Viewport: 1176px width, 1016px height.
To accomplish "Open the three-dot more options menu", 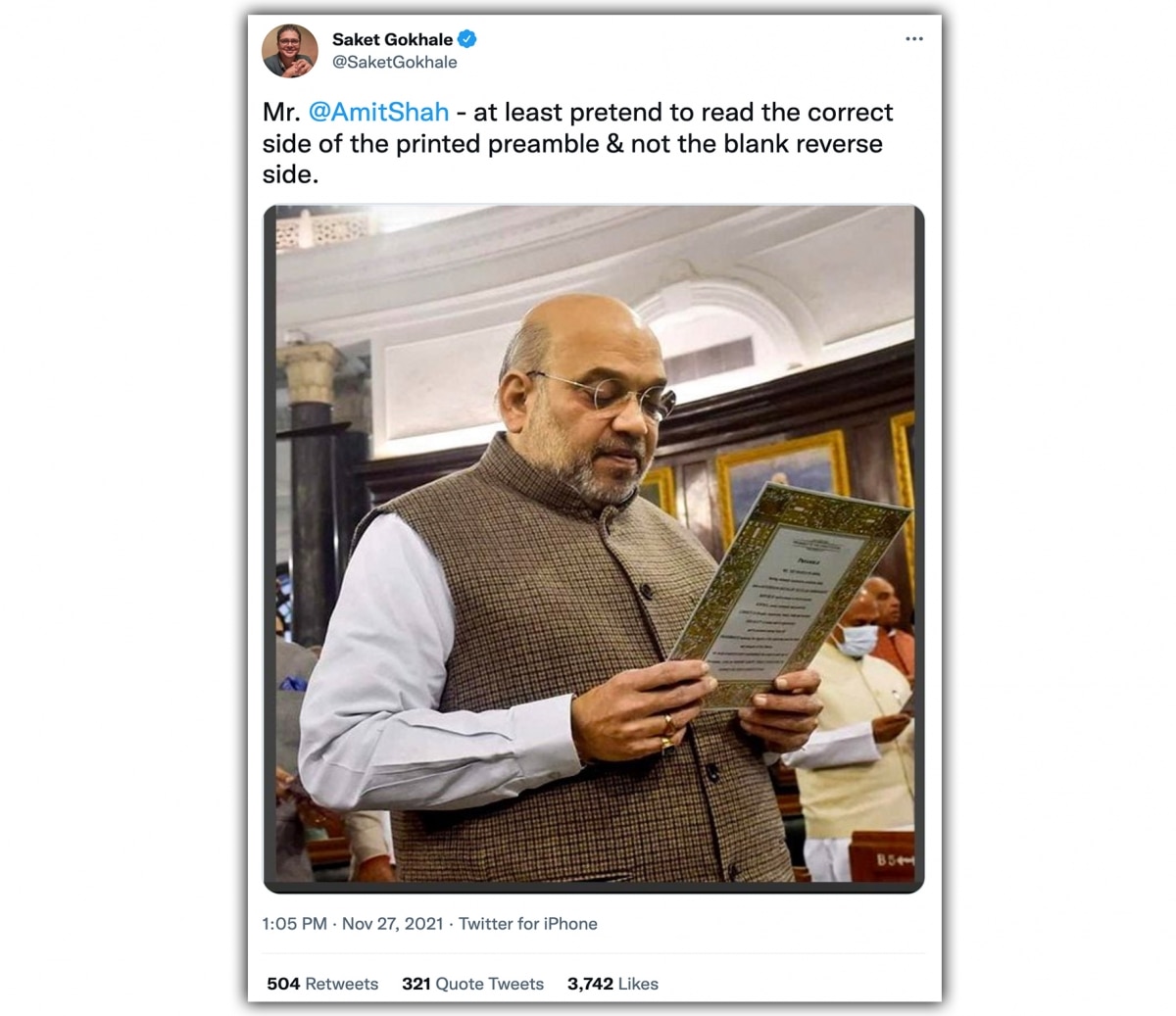I will pos(914,39).
